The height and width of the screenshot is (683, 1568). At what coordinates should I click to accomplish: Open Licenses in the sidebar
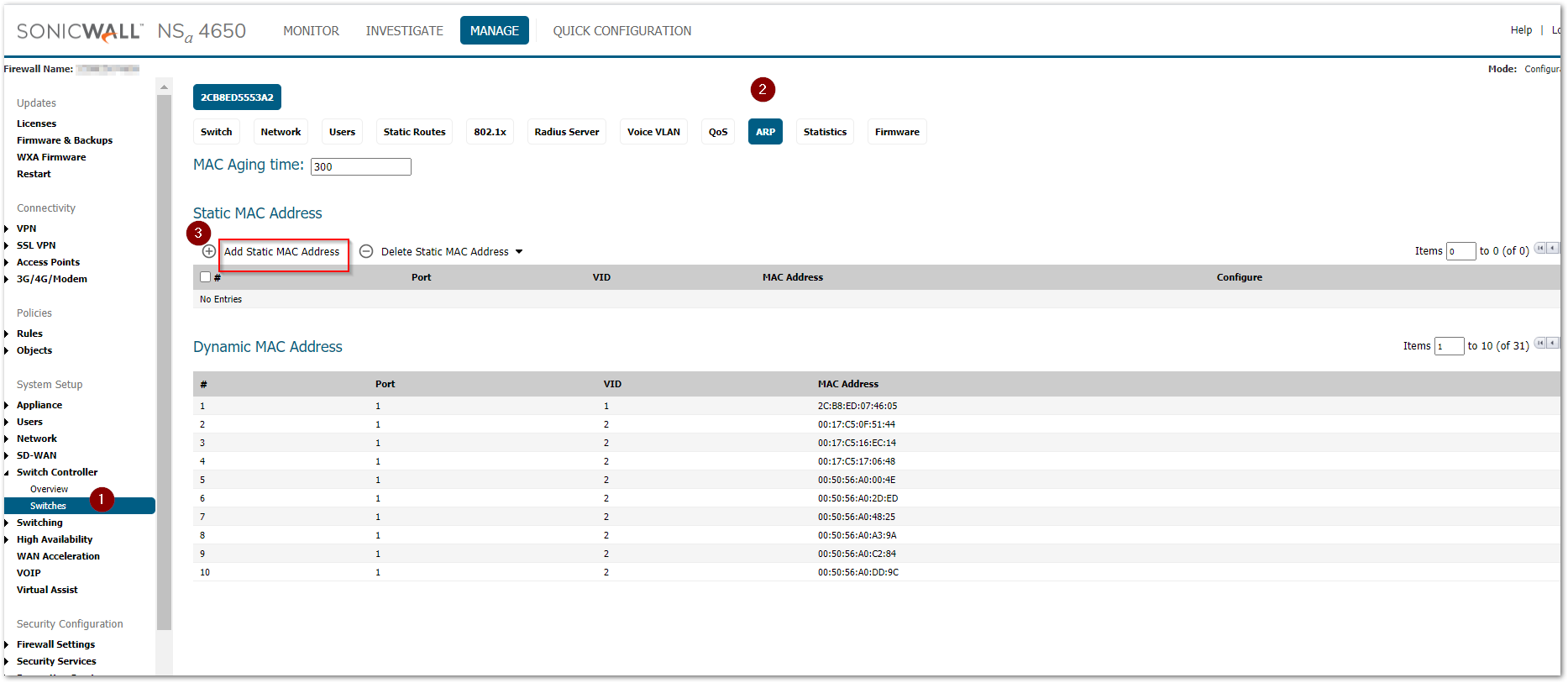click(x=36, y=123)
